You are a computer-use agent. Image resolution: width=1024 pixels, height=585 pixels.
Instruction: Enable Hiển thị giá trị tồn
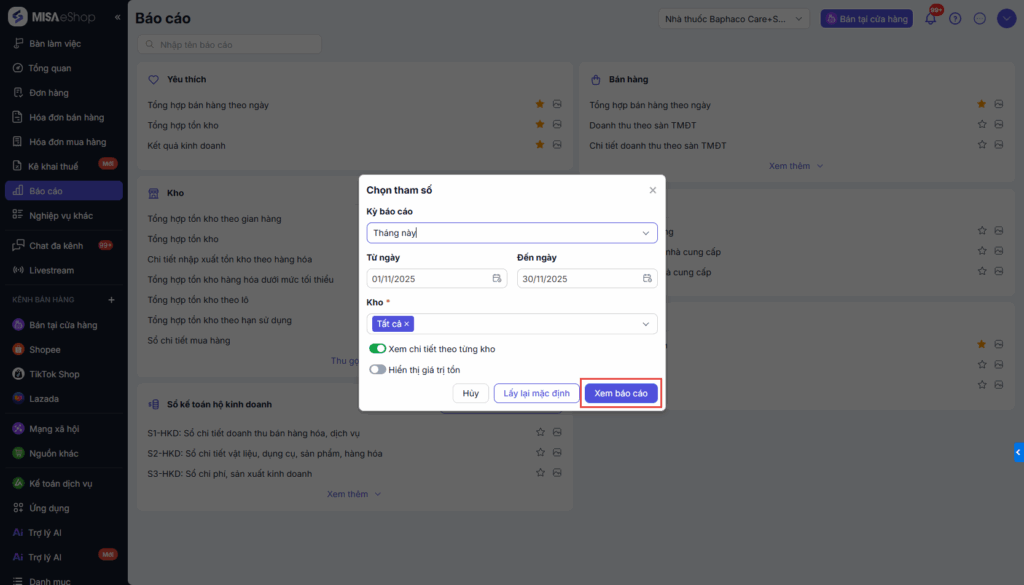pyautogui.click(x=377, y=370)
